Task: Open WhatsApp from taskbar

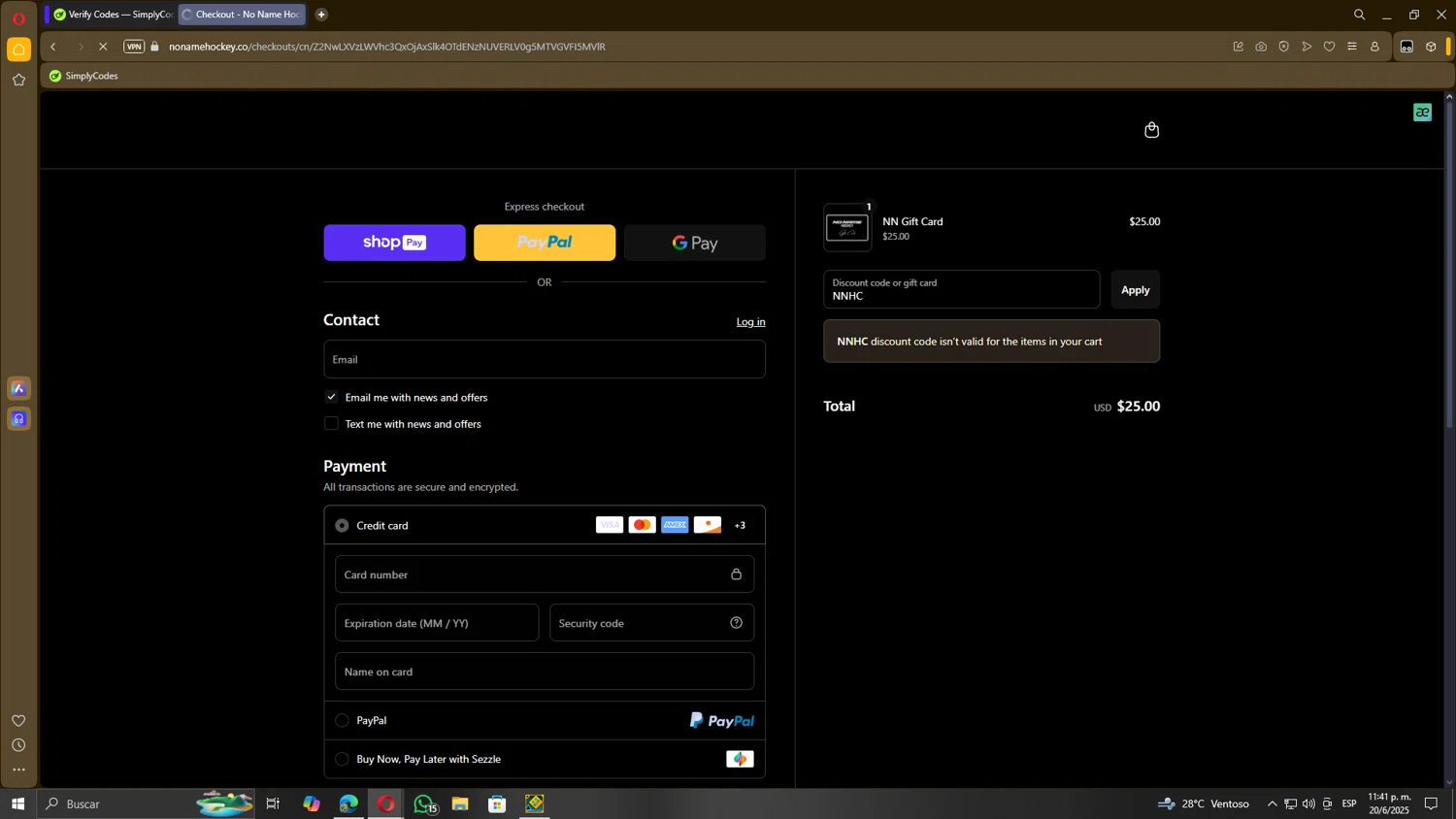Action: coord(423,803)
